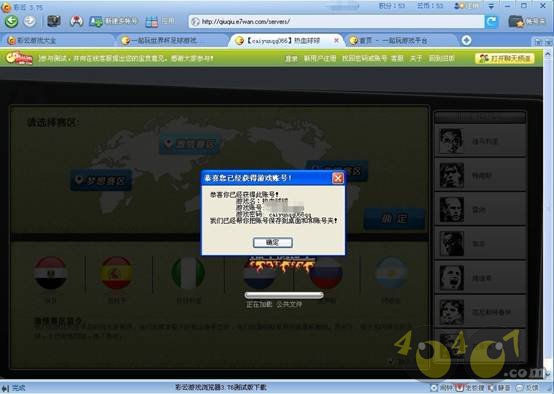Click the 新用户注册 link in the green bar

[320, 58]
